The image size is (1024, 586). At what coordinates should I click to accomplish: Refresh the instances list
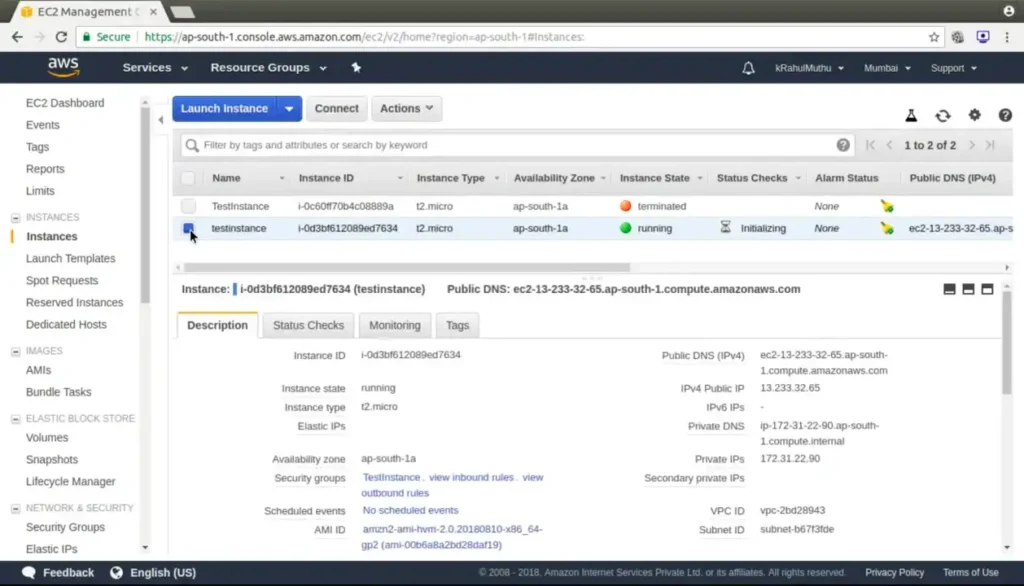click(x=942, y=116)
